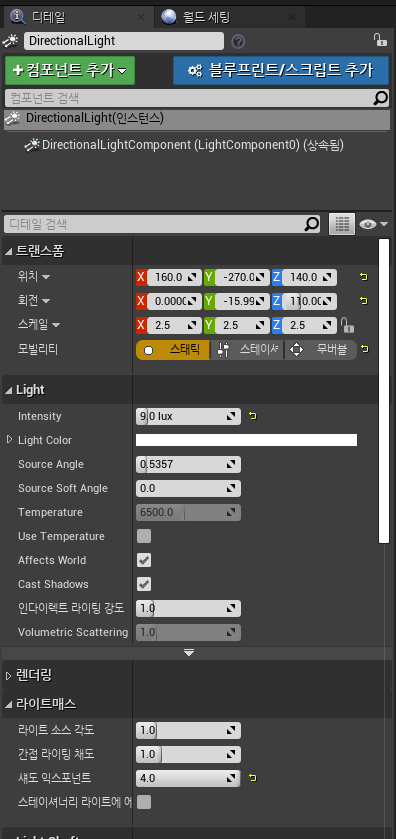
Task: Reset Intensity to default yellow arrow
Action: (x=253, y=416)
